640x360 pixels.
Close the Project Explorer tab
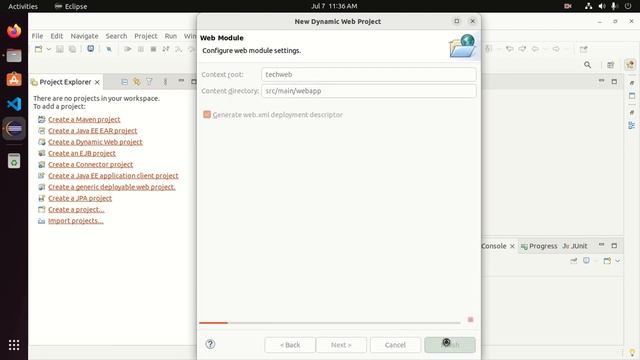click(97, 82)
